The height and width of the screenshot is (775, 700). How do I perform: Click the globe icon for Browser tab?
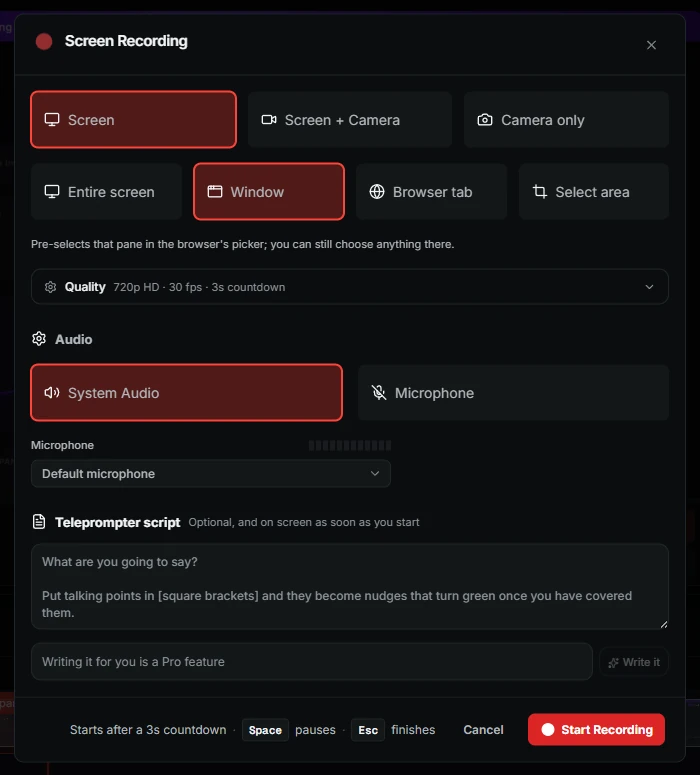[377, 192]
